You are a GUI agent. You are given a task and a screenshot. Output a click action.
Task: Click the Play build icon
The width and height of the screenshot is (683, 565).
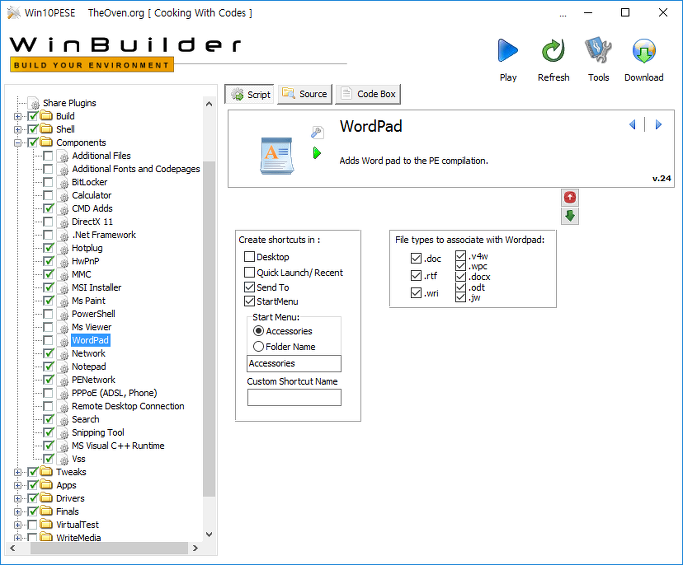[x=508, y=51]
